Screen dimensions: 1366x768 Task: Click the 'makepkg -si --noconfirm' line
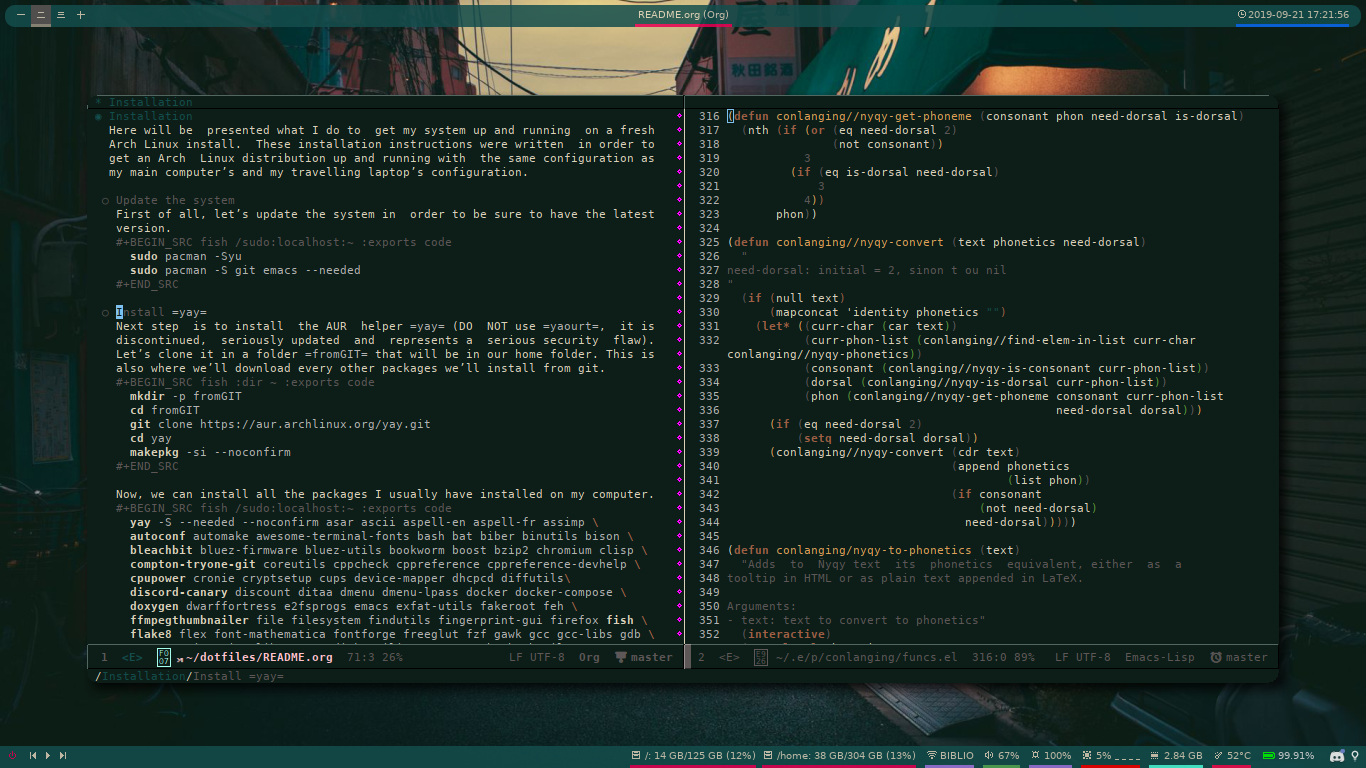point(210,452)
